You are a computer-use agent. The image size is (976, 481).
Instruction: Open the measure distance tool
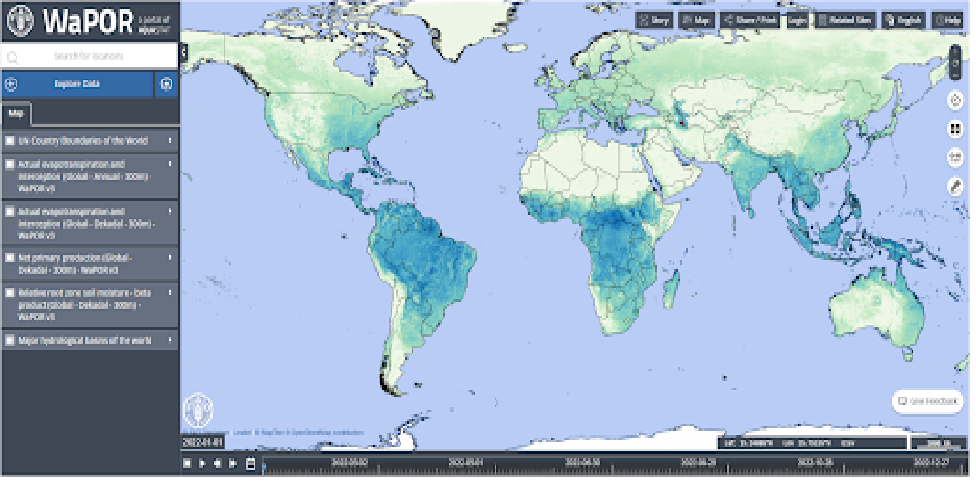click(955, 157)
